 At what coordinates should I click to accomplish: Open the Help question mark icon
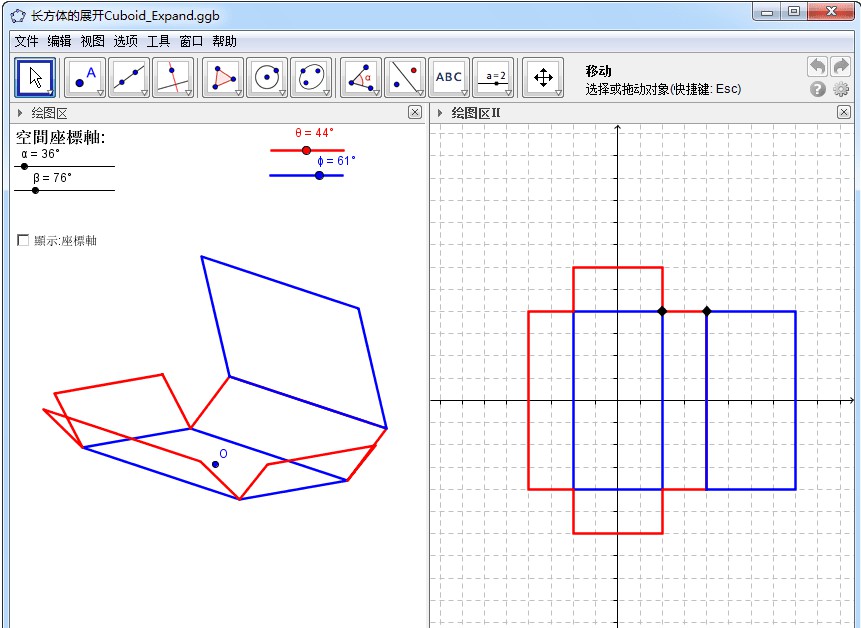click(x=818, y=89)
